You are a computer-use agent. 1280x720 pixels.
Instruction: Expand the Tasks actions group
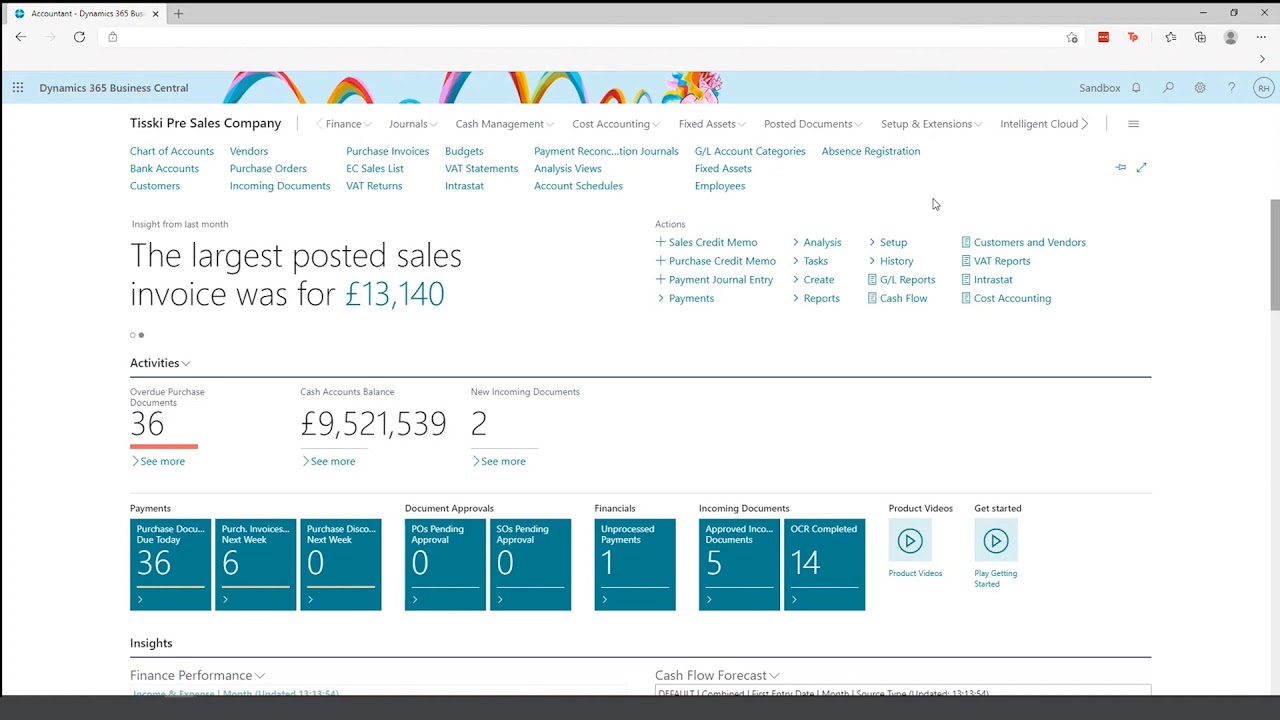point(810,261)
